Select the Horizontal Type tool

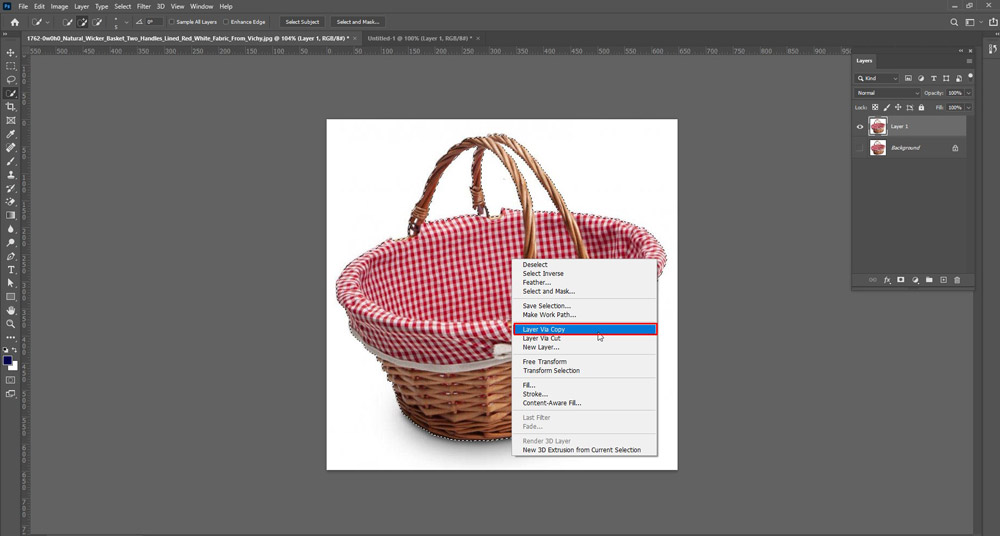point(11,270)
